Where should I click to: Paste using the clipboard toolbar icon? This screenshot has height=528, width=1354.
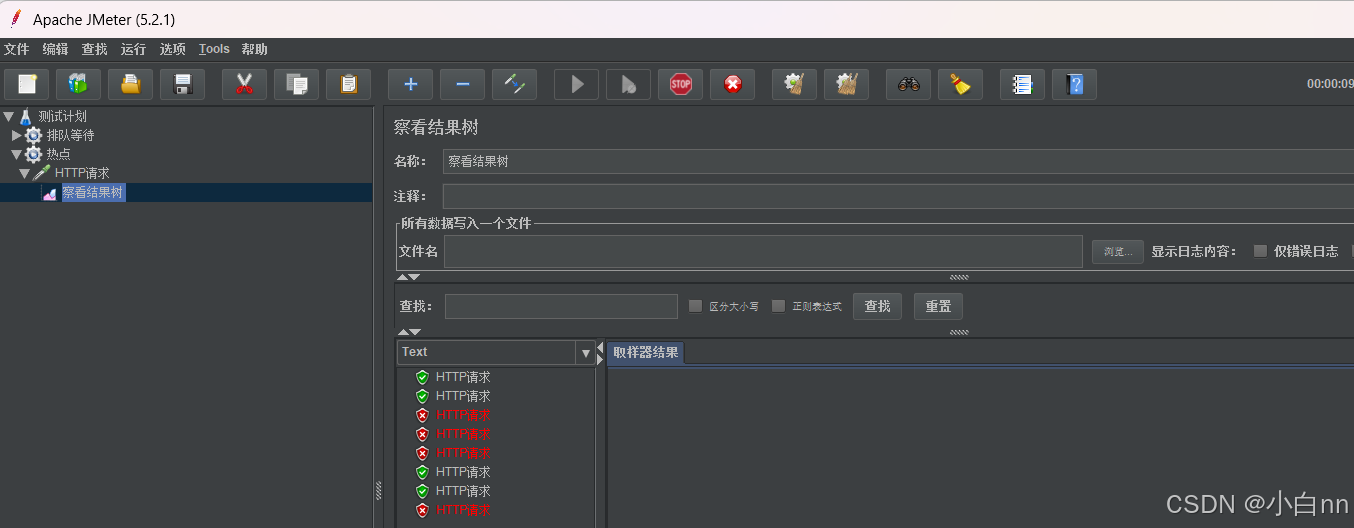348,84
